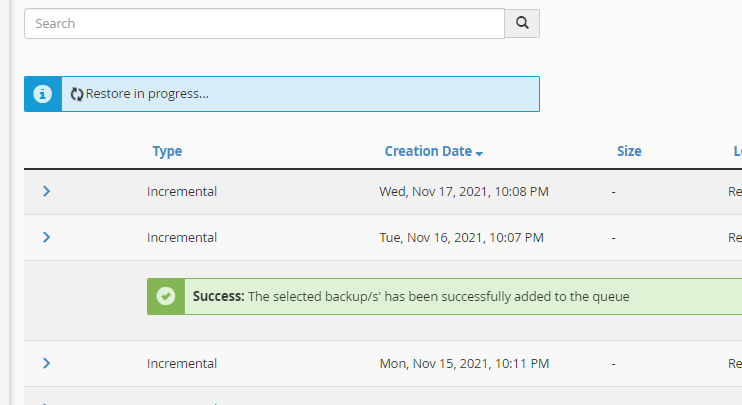Click the Creation Date sort arrow
742x405 pixels.
click(x=480, y=153)
